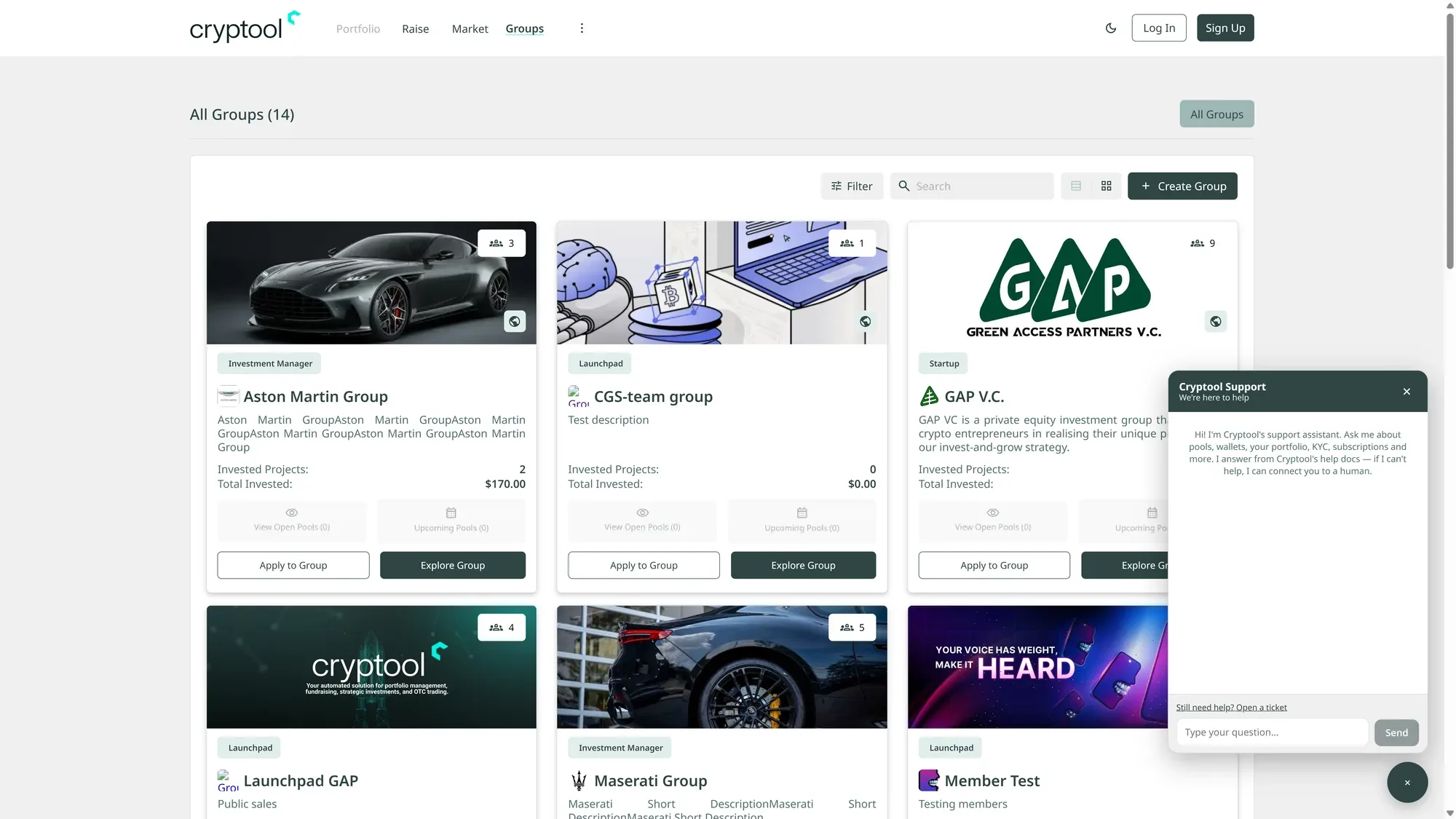Click the Log In button
This screenshot has width=1456, height=819.
[x=1159, y=28]
